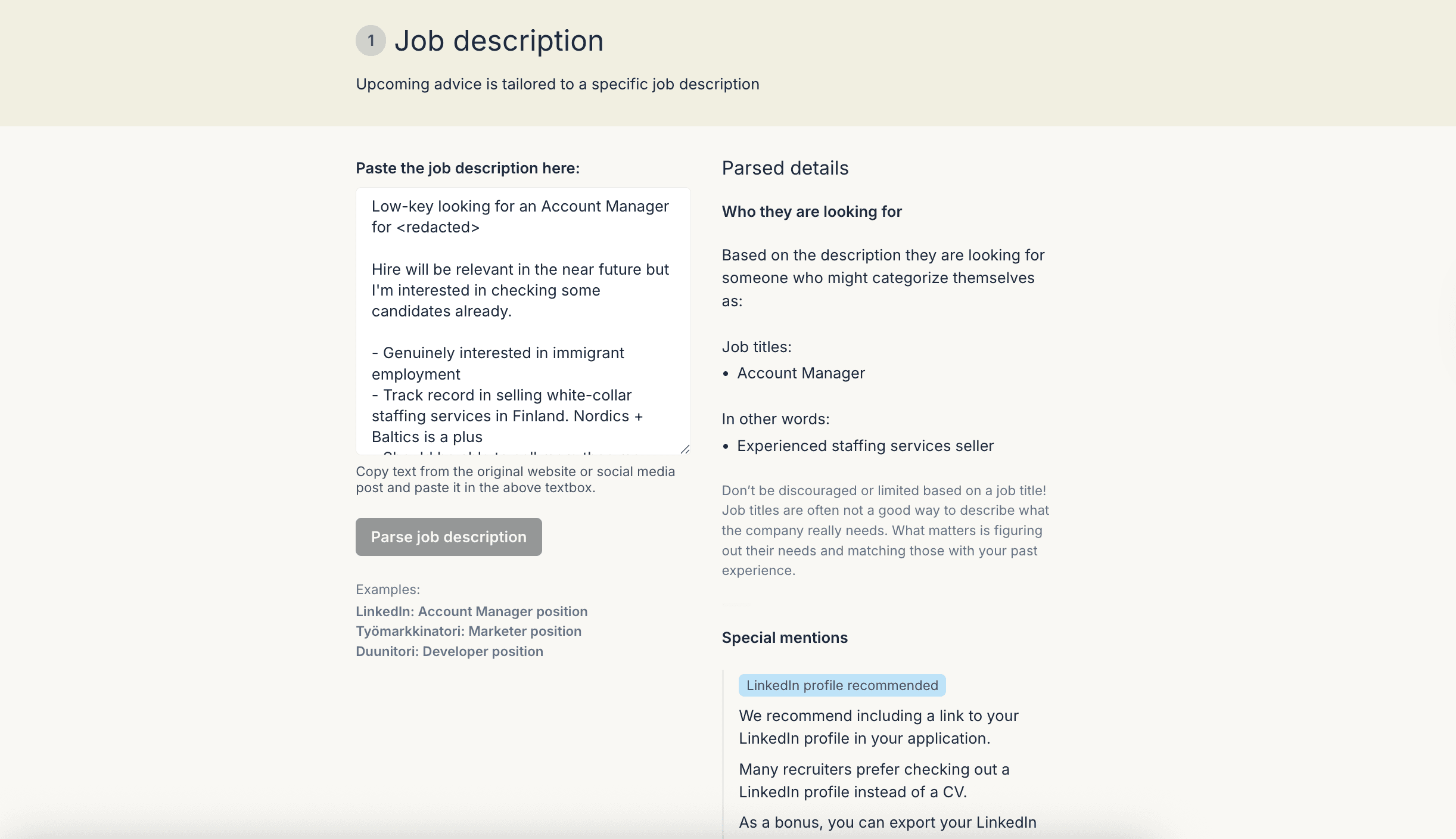Screen dimensions: 1456x839
Task: Click the "Job description" page heading
Action: (x=499, y=40)
